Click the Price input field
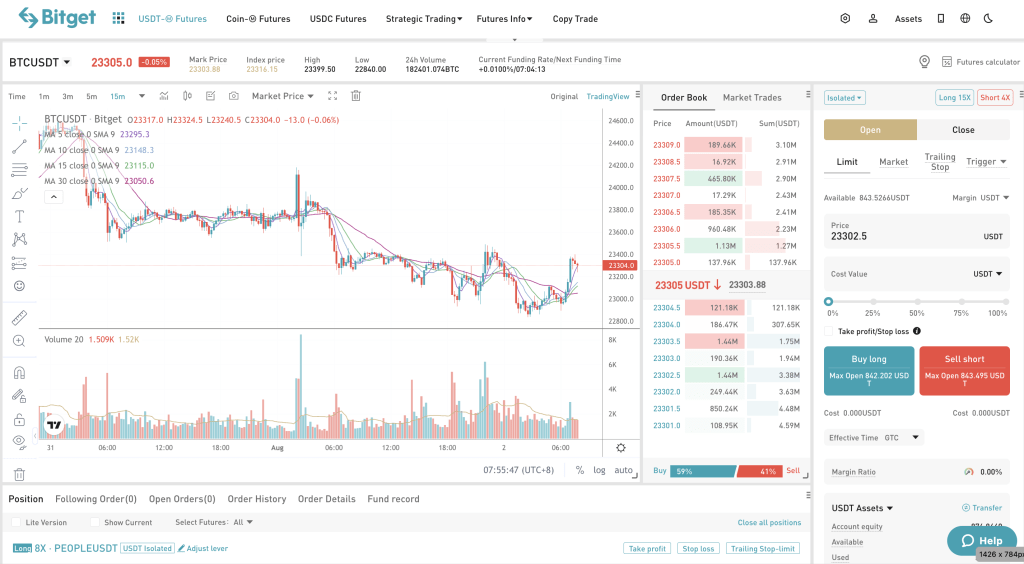This screenshot has height=564, width=1024. [x=916, y=231]
